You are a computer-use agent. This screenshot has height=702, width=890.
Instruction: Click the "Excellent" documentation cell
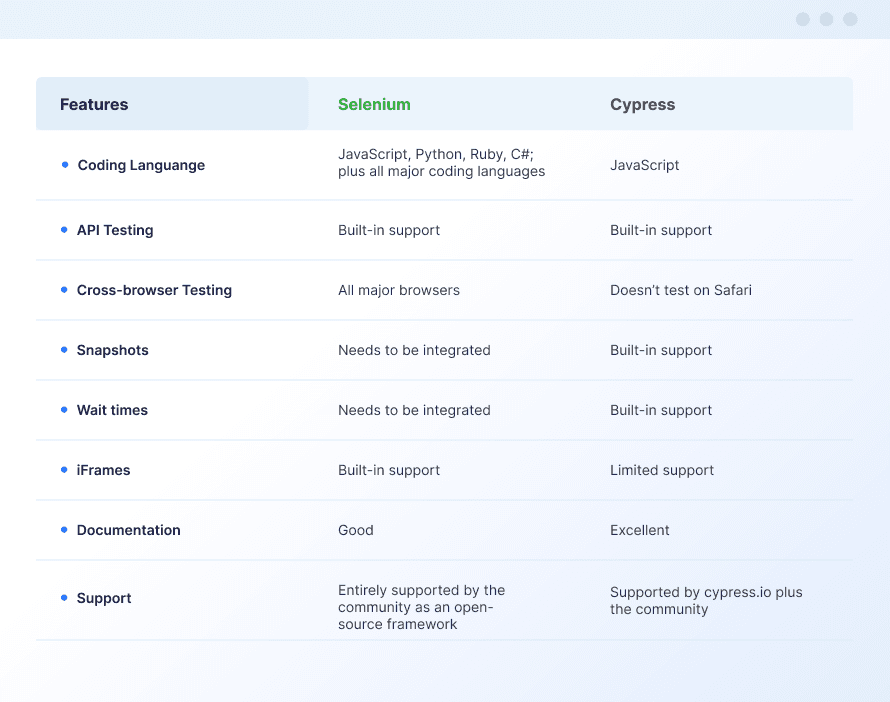[x=640, y=530]
